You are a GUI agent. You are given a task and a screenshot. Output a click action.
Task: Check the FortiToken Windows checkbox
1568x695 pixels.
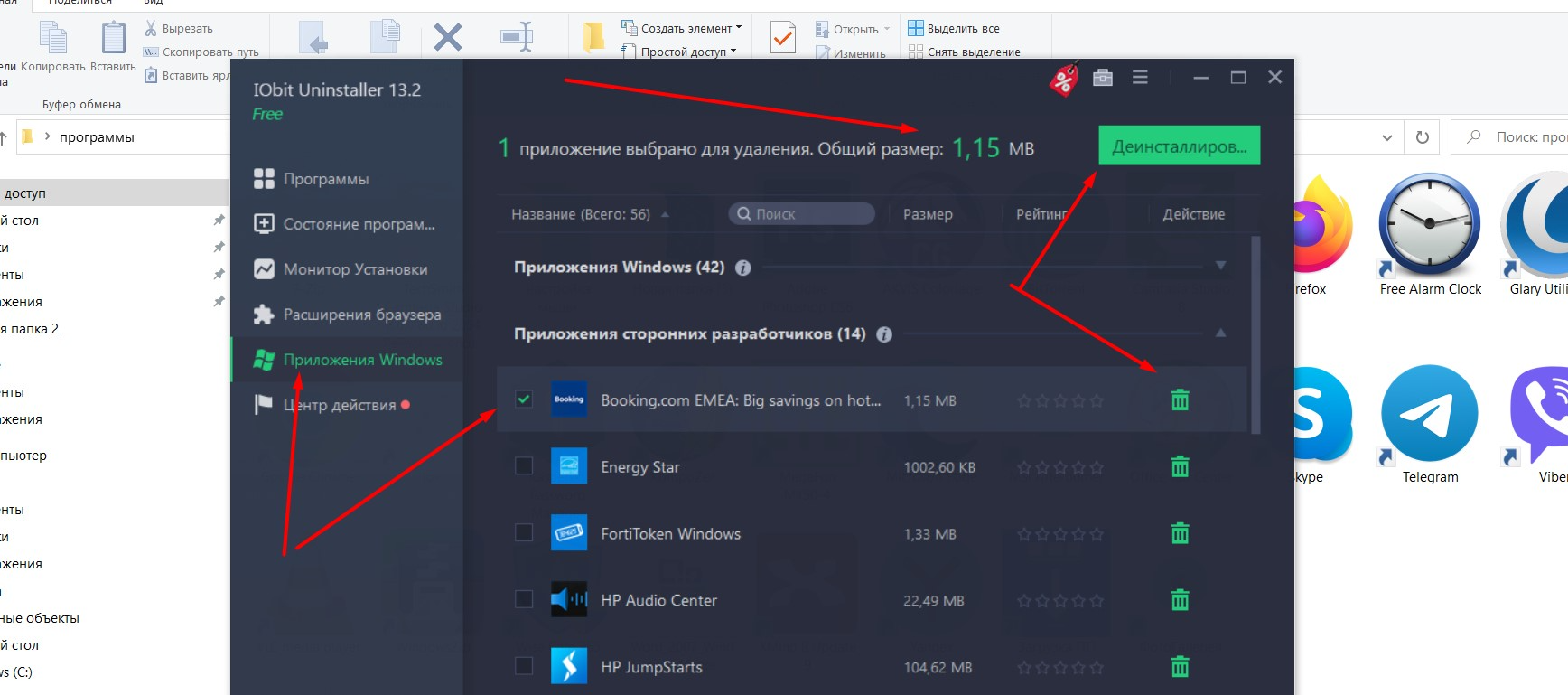point(524,533)
